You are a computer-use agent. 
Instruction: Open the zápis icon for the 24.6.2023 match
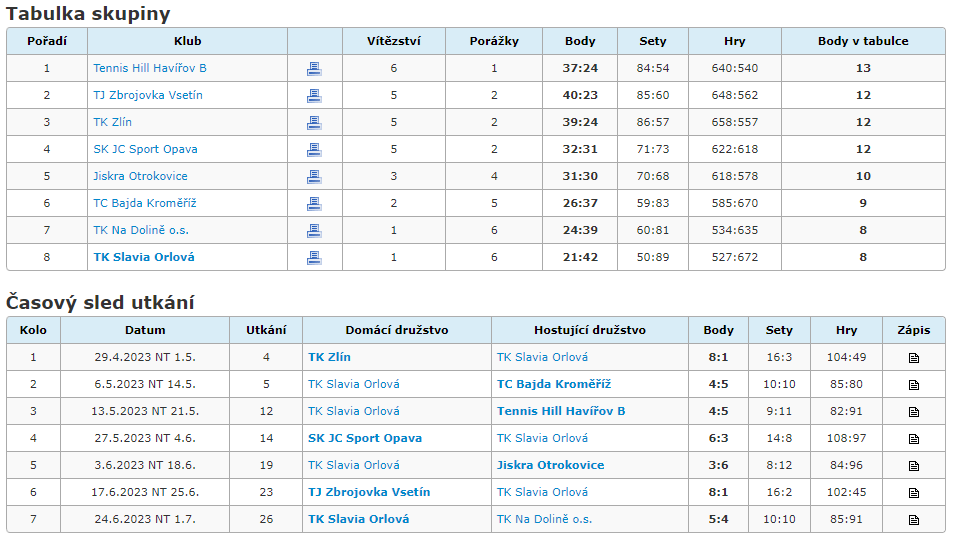(913, 520)
